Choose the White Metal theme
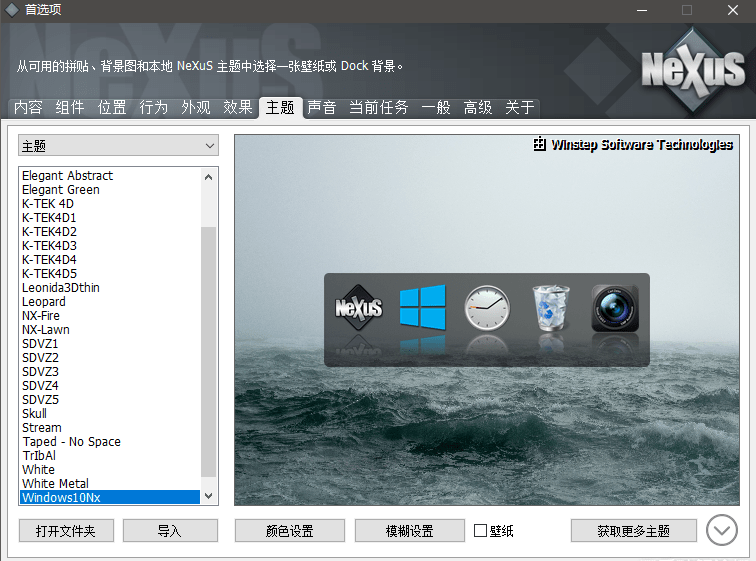This screenshot has height=561, width=756. tap(55, 483)
